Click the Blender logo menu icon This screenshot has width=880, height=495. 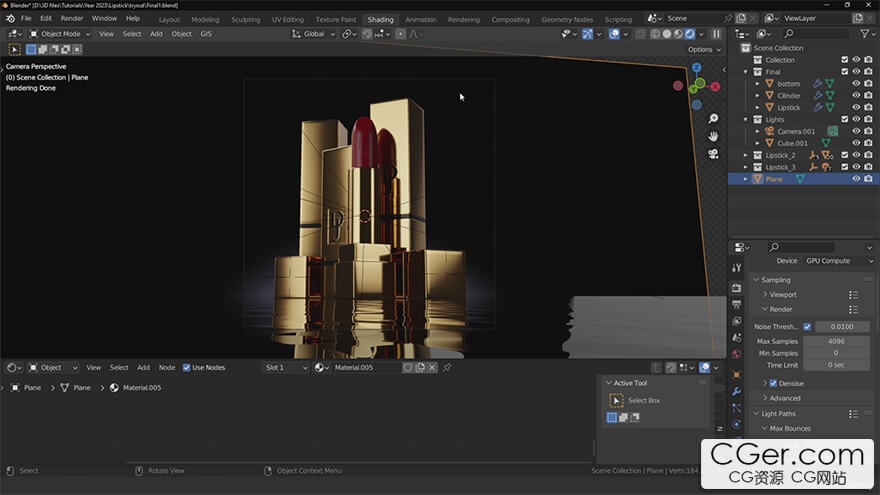coord(10,19)
